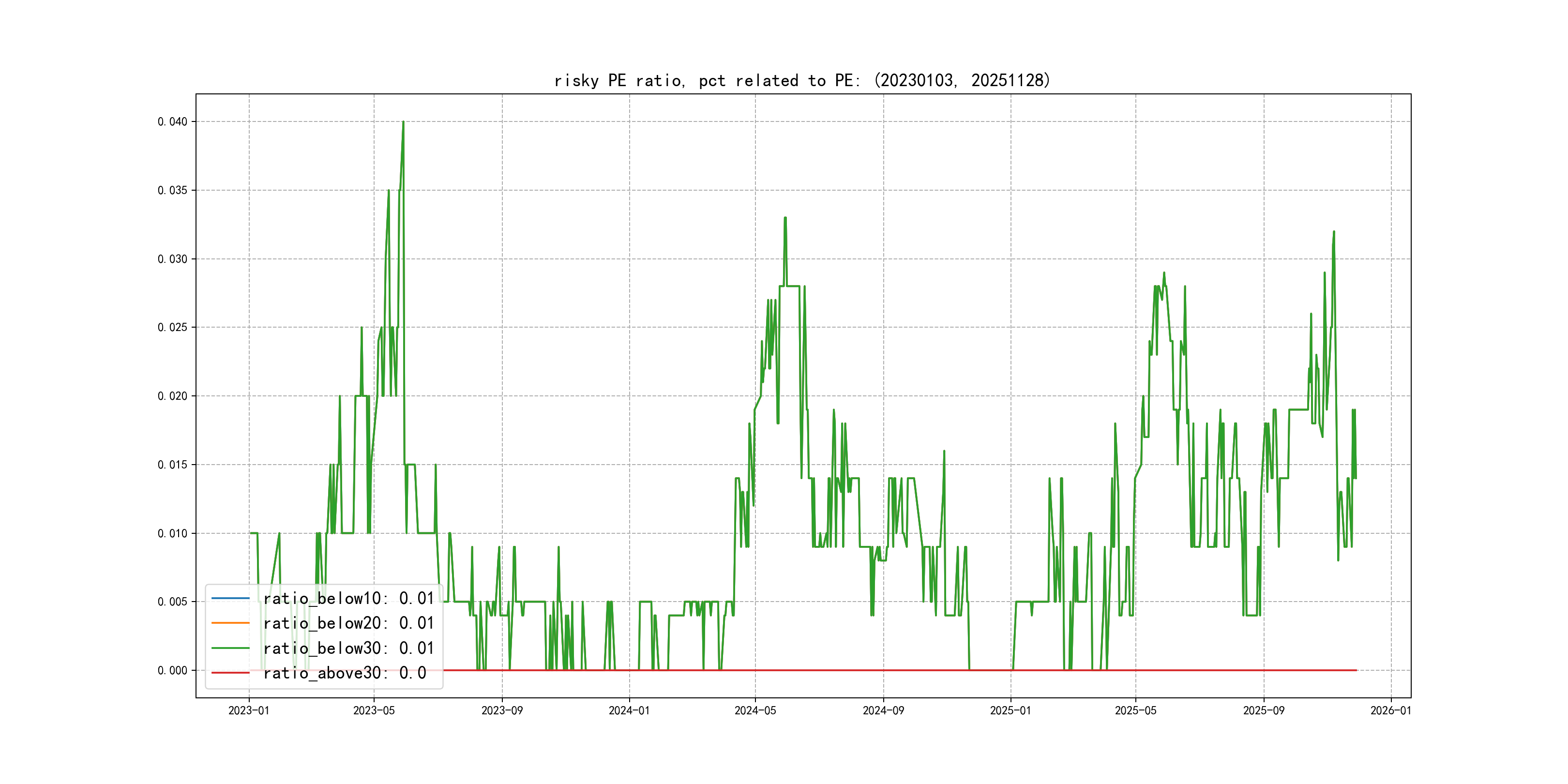Click the 2024-01 x-axis tick label
The image size is (1568, 784).
(630, 711)
